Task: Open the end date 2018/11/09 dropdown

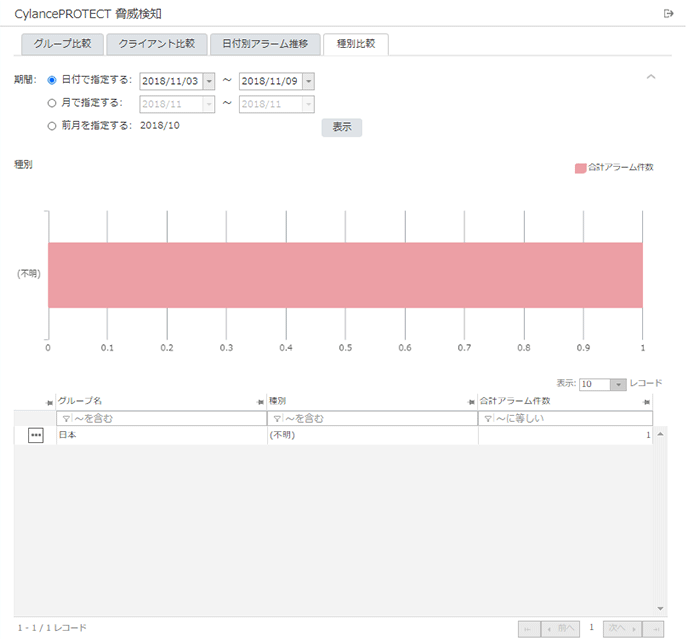Action: click(x=308, y=81)
